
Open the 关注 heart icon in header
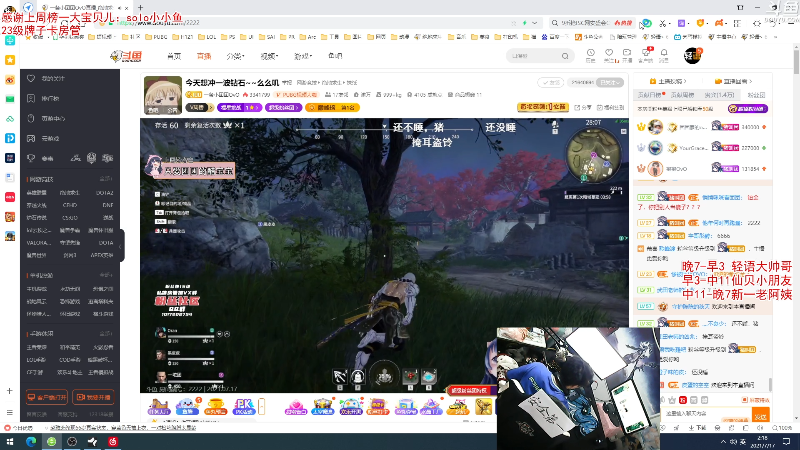point(609,53)
